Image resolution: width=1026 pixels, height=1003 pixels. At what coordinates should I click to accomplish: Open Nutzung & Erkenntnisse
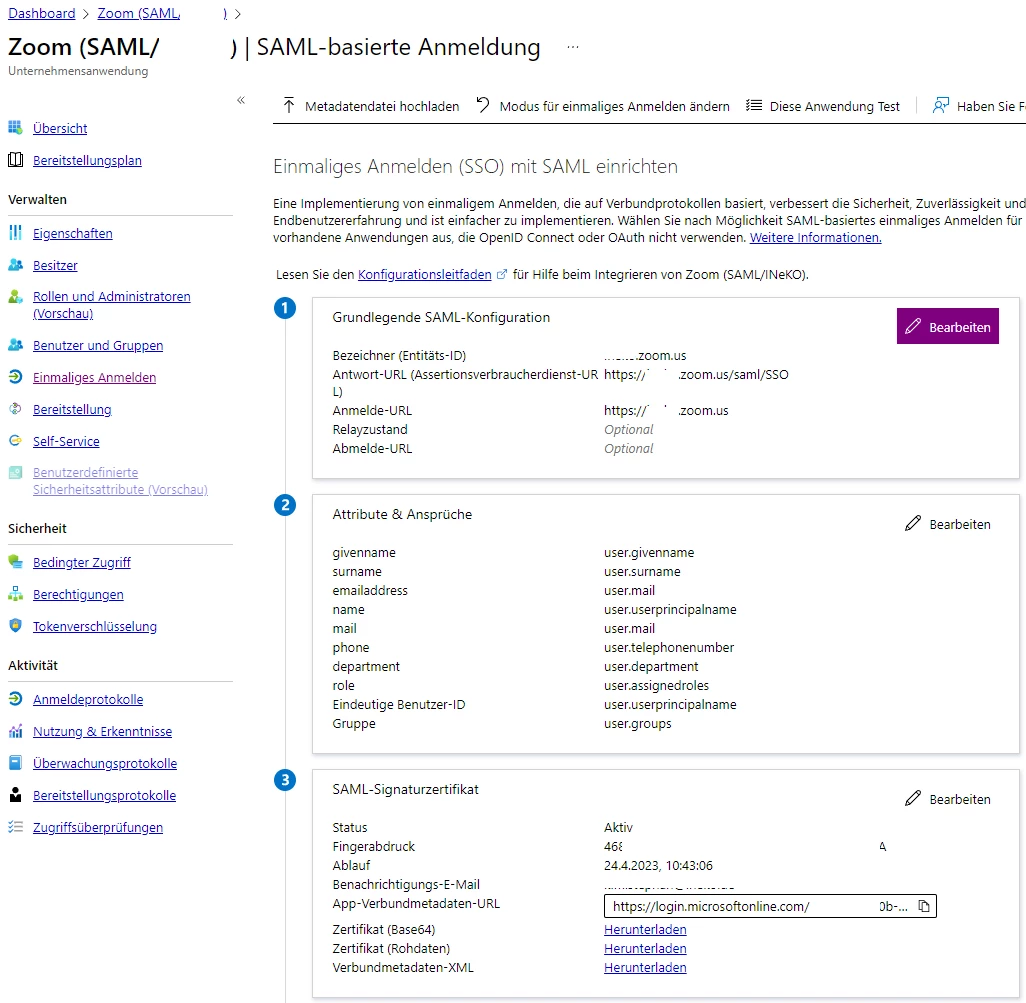pyautogui.click(x=102, y=731)
